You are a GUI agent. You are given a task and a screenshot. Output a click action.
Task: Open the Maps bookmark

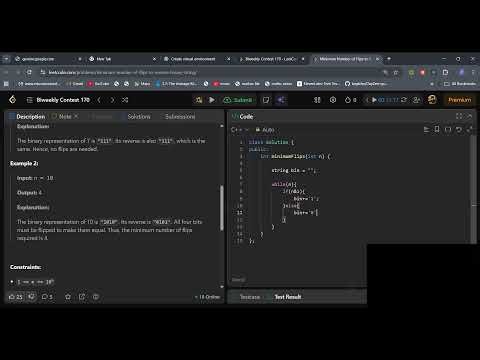coord(142,84)
